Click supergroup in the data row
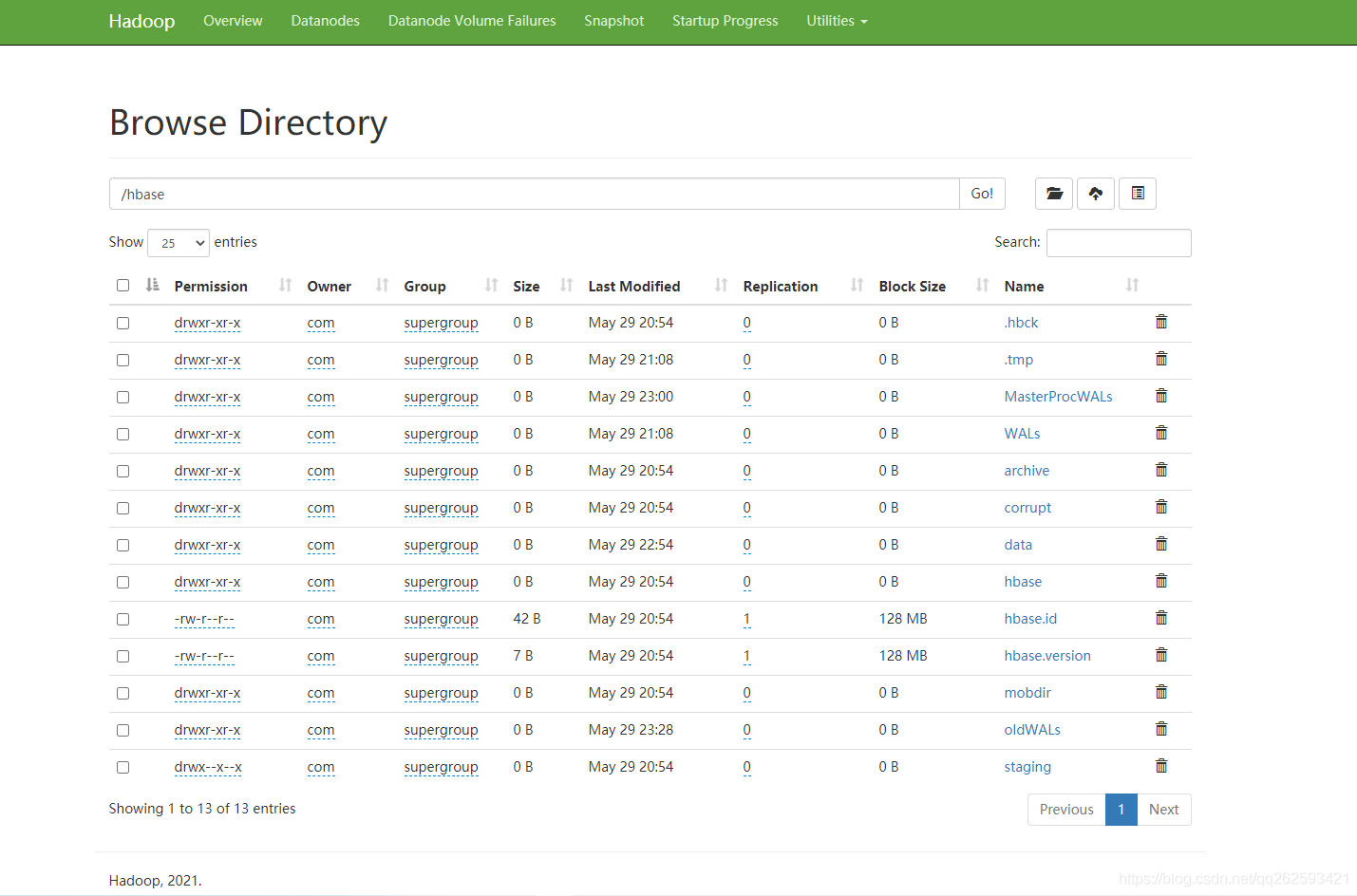This screenshot has width=1357, height=896. [x=441, y=545]
